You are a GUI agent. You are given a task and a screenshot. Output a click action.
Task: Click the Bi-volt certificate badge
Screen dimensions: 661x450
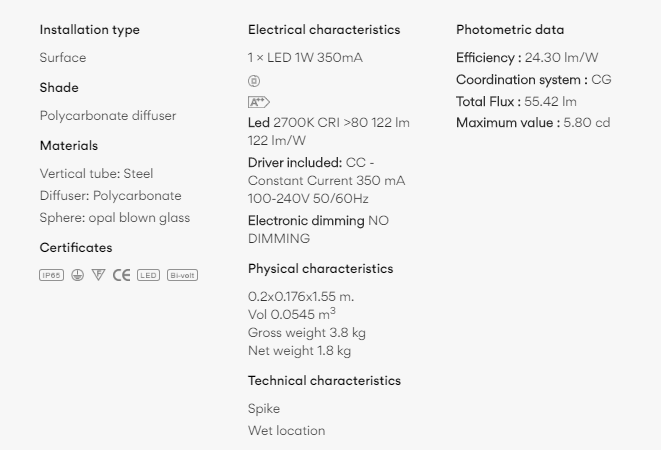[x=183, y=275]
